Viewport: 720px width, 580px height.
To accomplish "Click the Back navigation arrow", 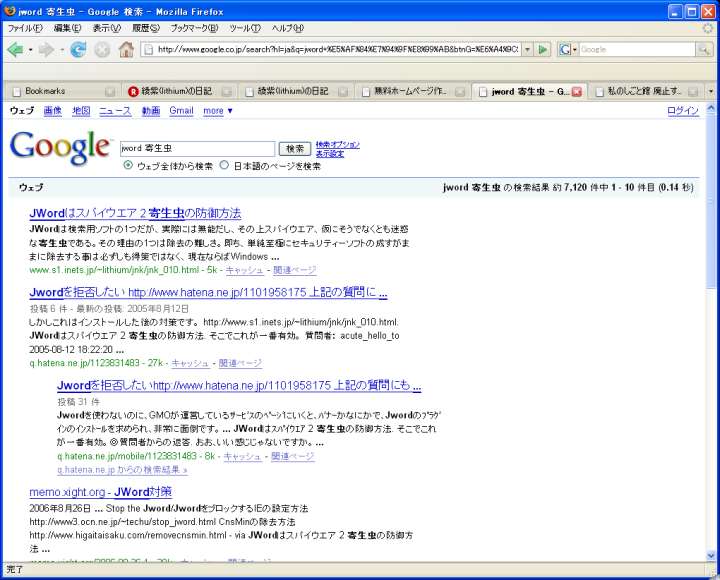I will [x=15, y=49].
